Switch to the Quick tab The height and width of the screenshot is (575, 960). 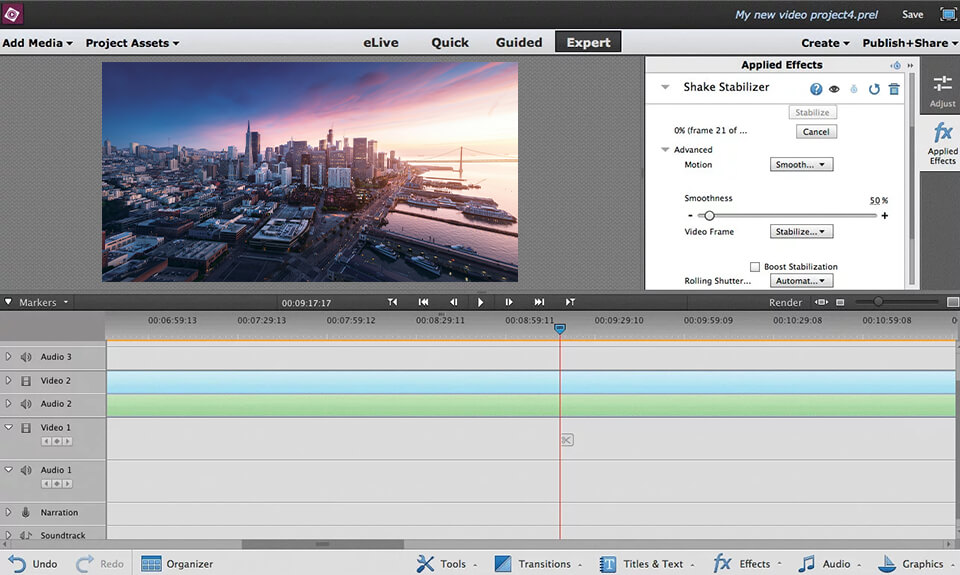coord(450,43)
